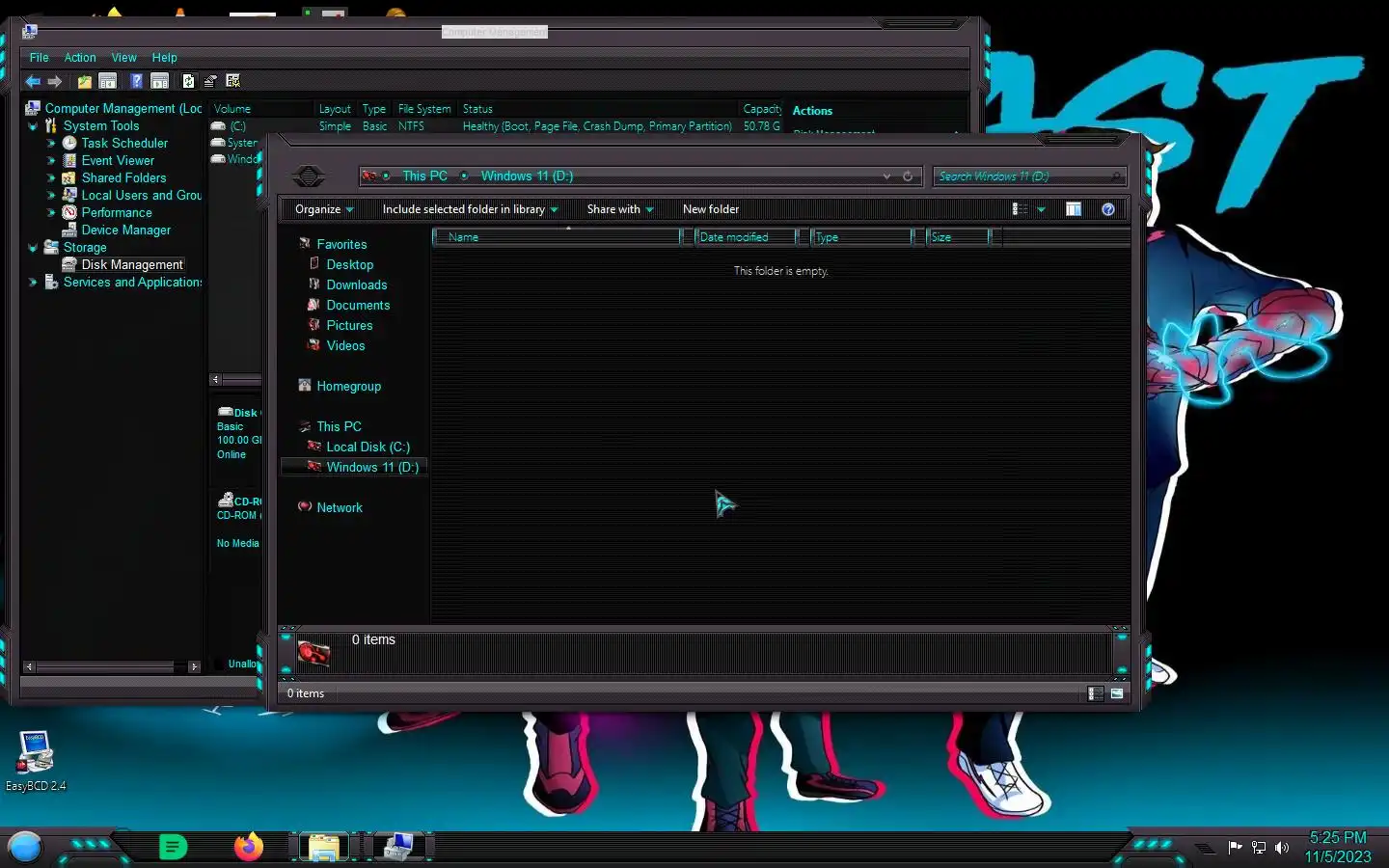Expand the Task Scheduler node arrow
The image size is (1389, 868).
(51, 144)
